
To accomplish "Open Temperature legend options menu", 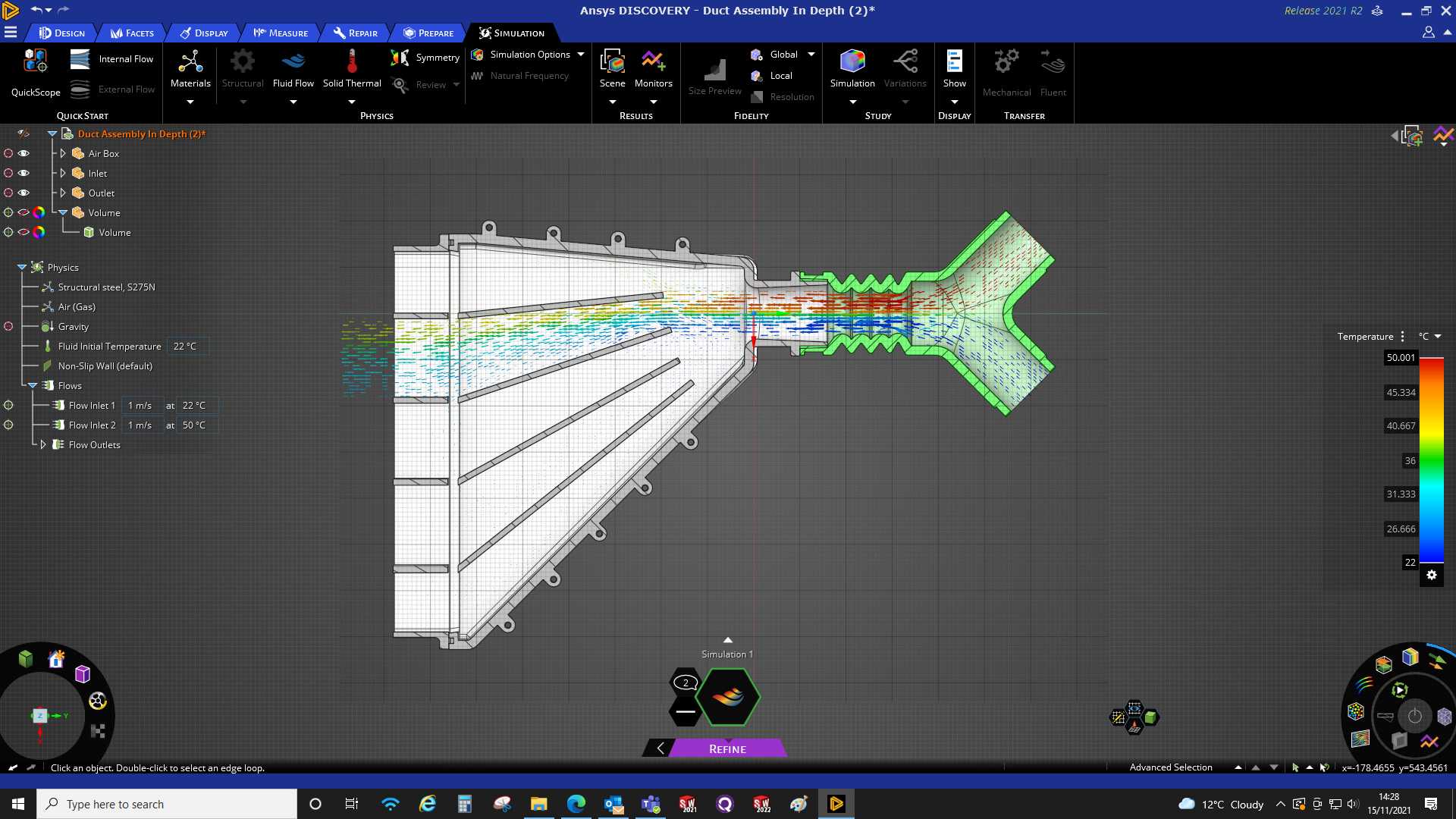I will (x=1402, y=337).
